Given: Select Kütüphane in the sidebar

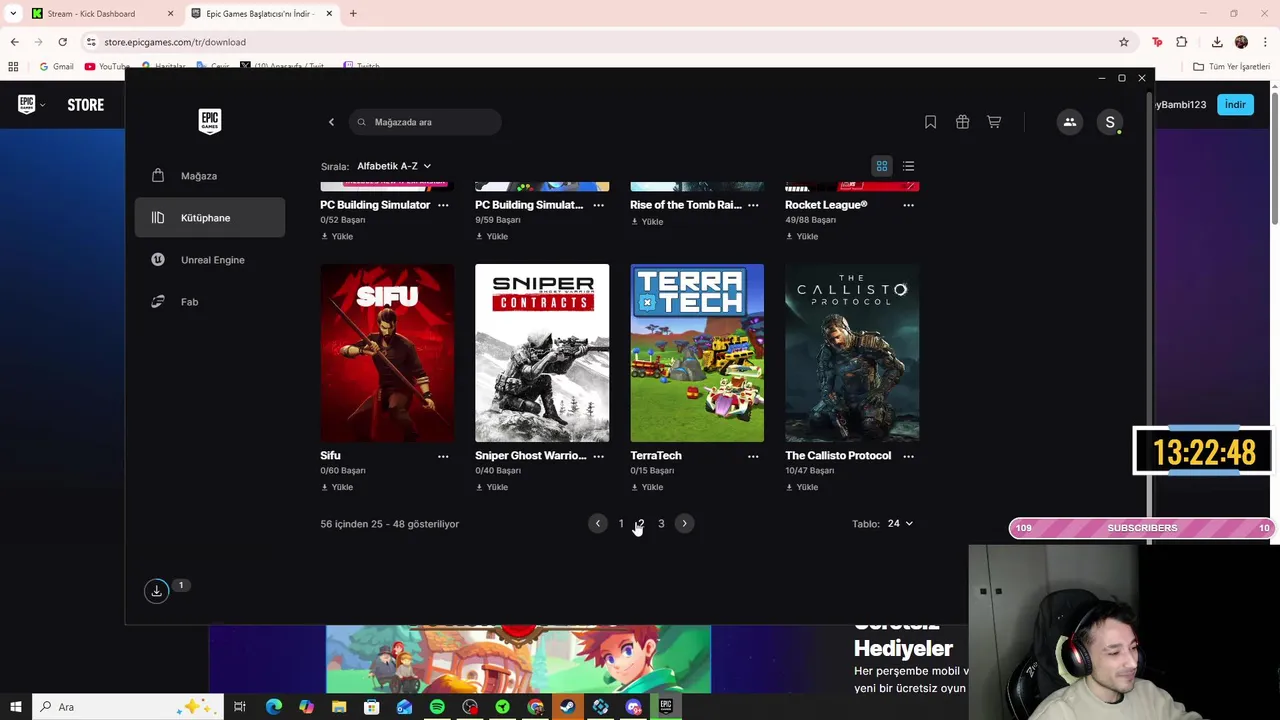Looking at the screenshot, I should 210,218.
